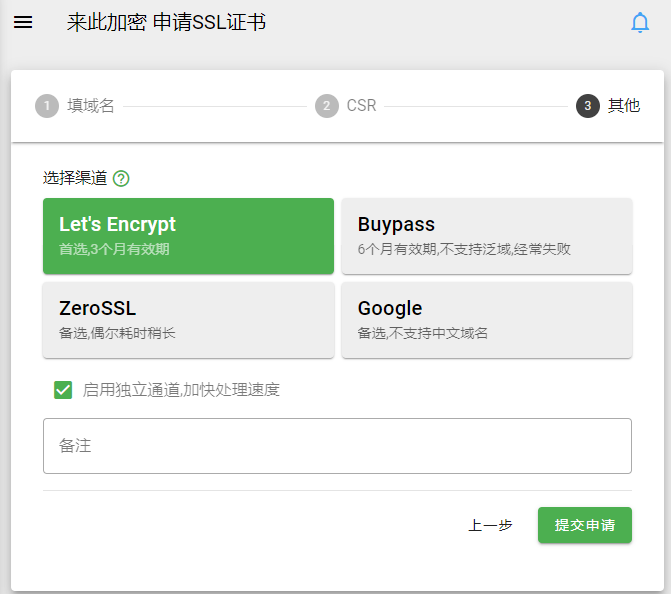This screenshot has width=671, height=594.
Task: Switch to the CSR step
Action: click(x=362, y=106)
